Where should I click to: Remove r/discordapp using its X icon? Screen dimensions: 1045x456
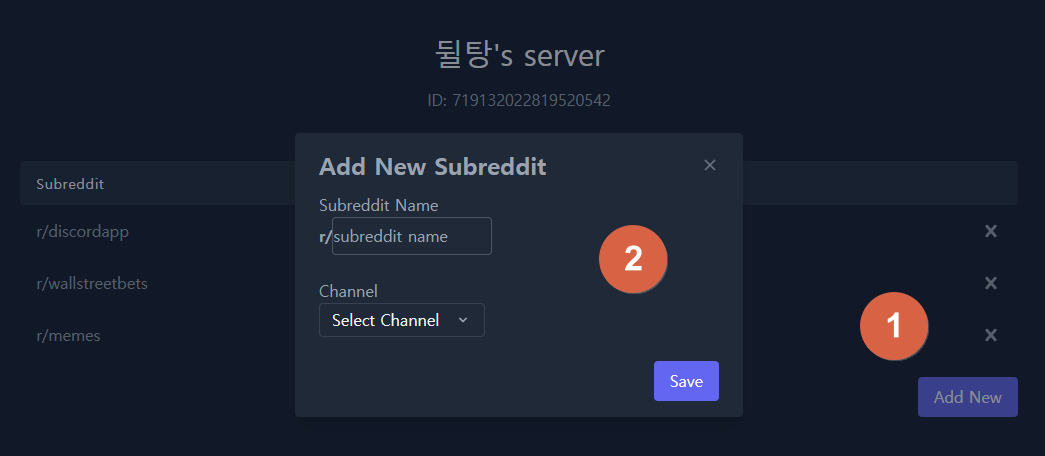990,231
